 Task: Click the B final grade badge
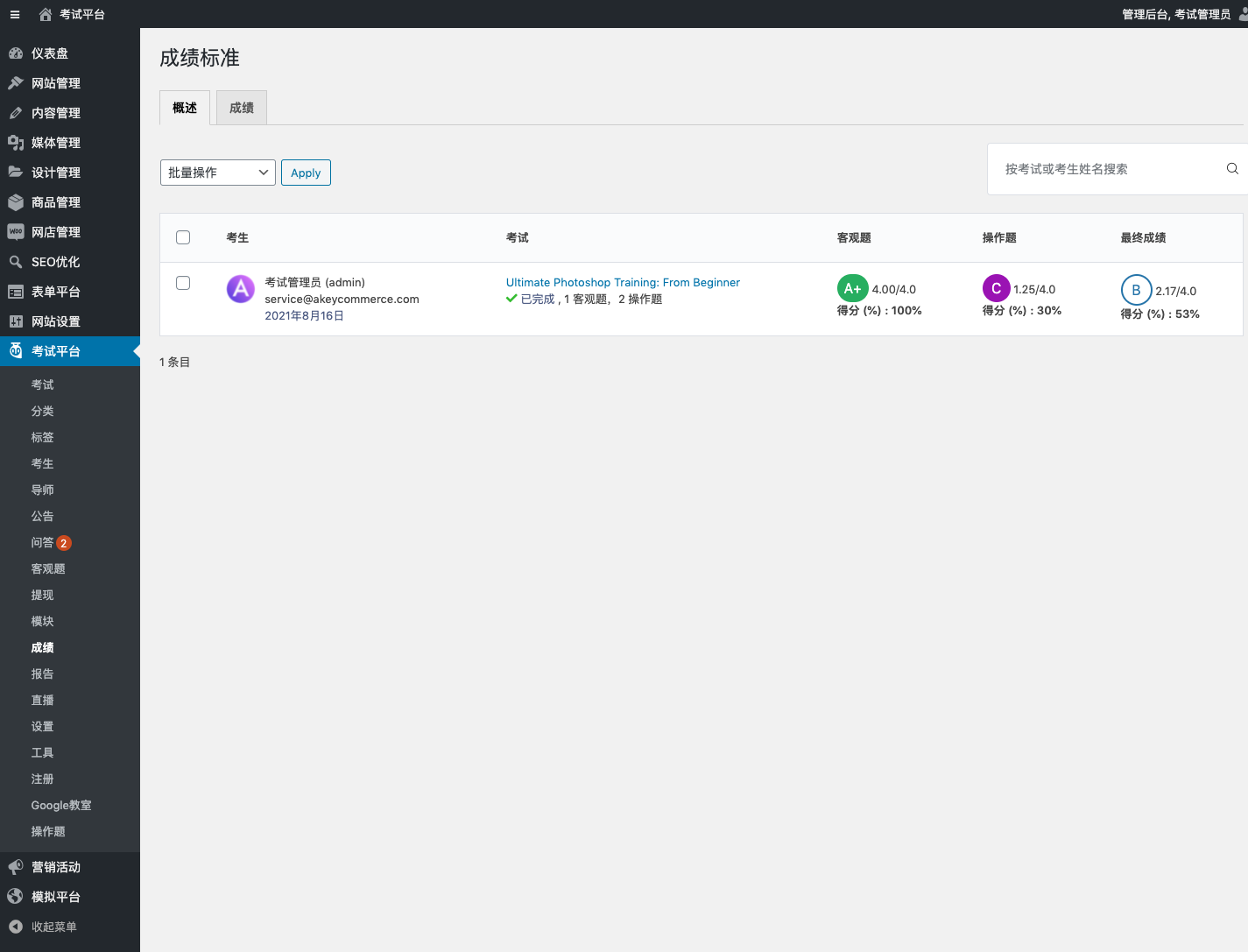click(1136, 290)
